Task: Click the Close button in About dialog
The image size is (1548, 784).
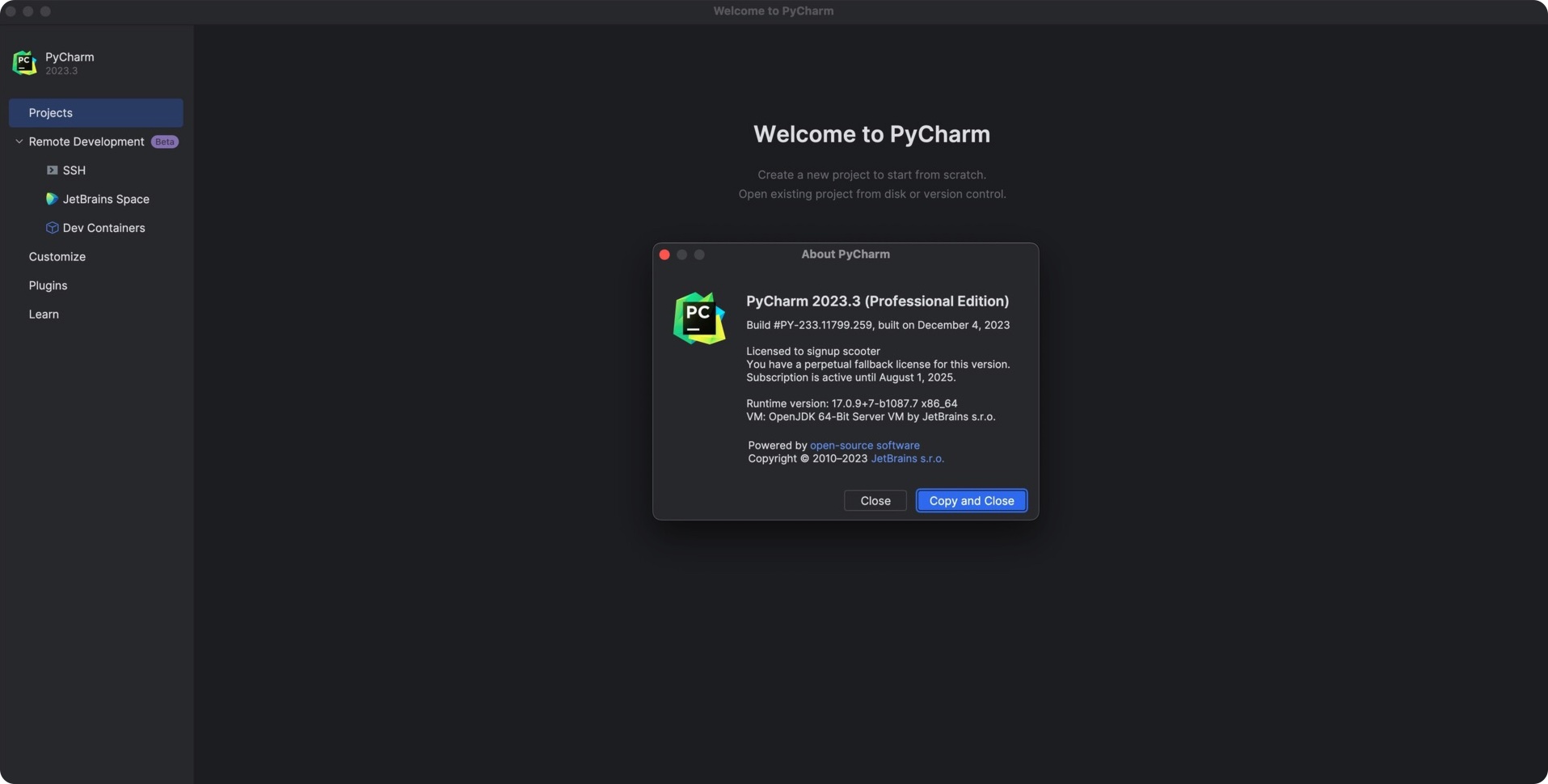Action: tap(875, 501)
